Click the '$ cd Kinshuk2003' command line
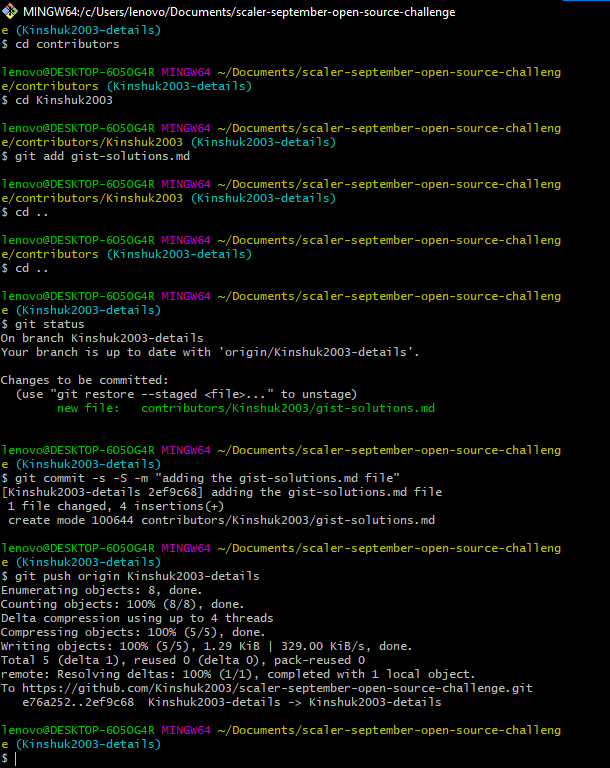The height and width of the screenshot is (768, 610). coord(57,100)
